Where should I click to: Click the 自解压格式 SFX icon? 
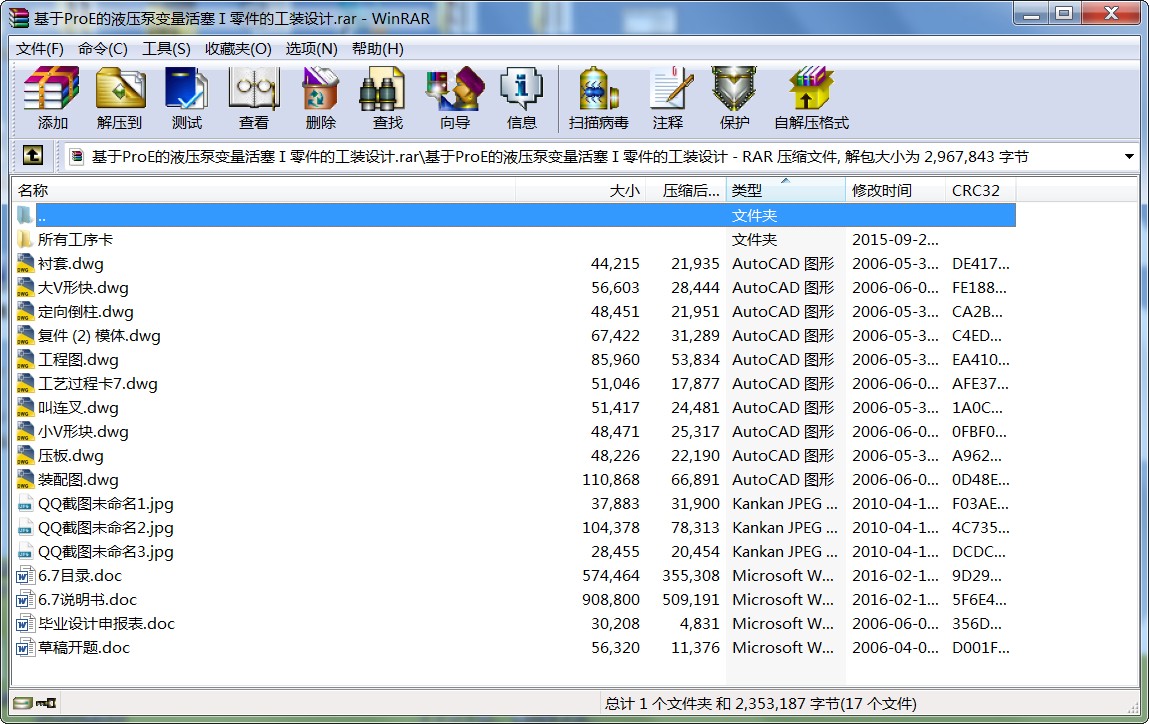pyautogui.click(x=810, y=98)
